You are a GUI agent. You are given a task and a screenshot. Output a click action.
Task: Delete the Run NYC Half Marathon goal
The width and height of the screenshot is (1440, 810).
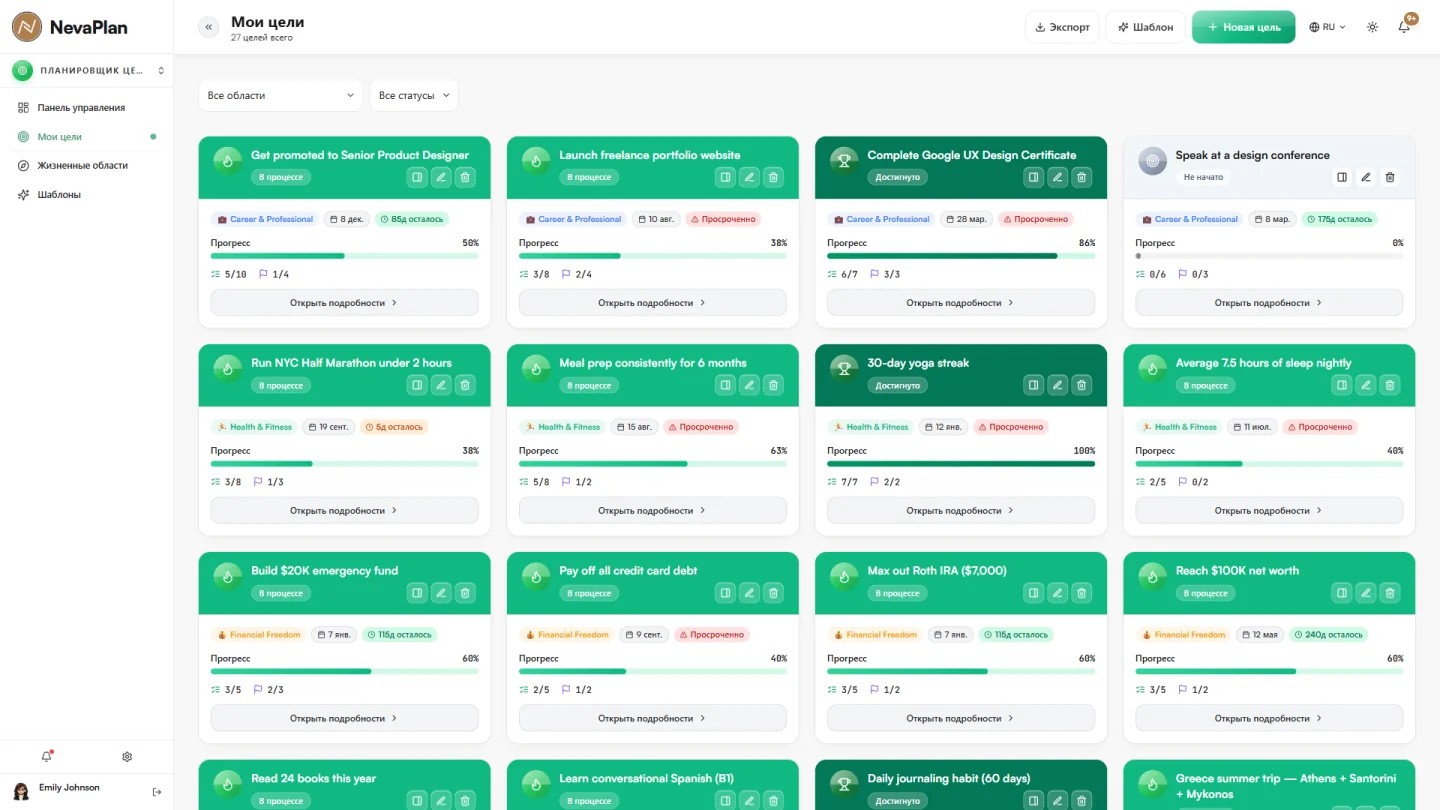pos(465,385)
